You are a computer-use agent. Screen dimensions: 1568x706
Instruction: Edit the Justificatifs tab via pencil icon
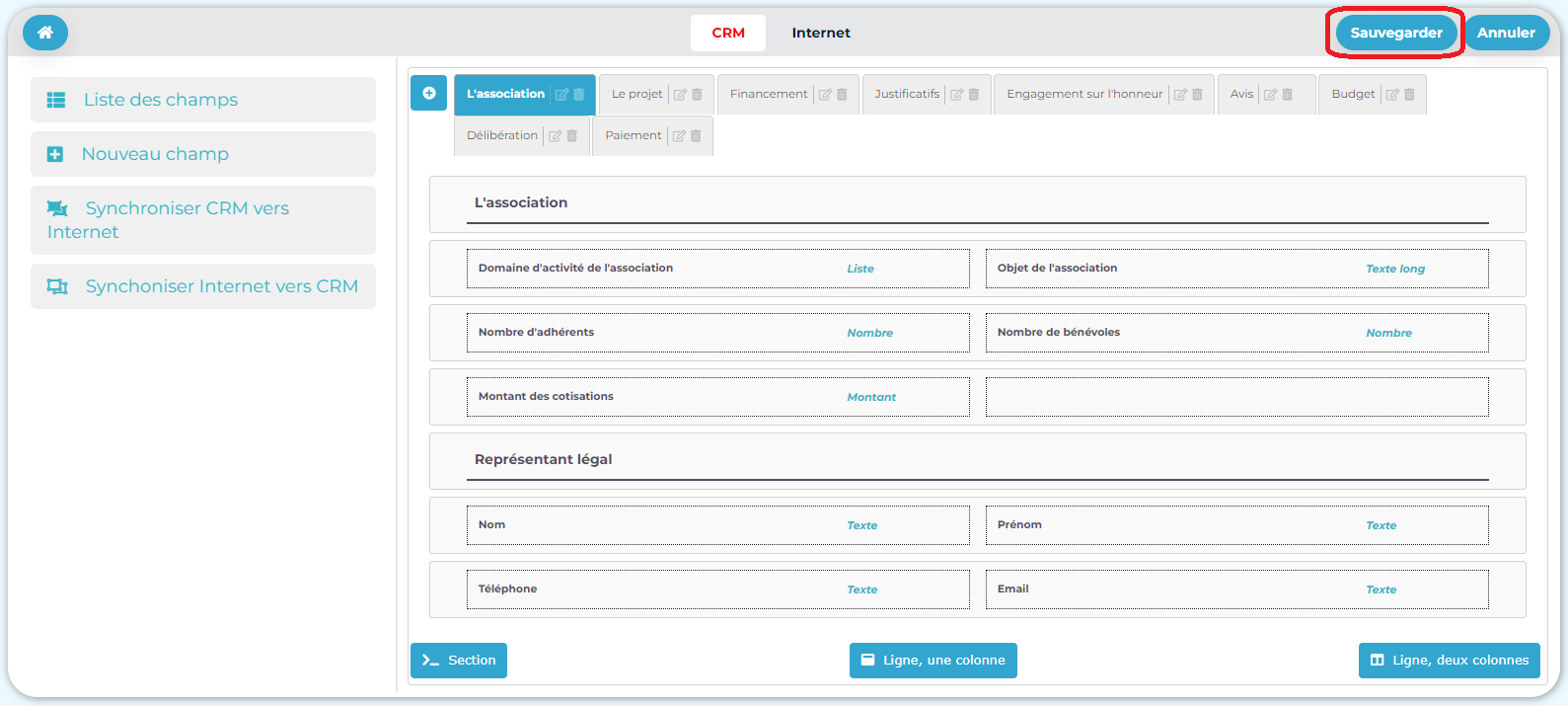click(x=956, y=95)
